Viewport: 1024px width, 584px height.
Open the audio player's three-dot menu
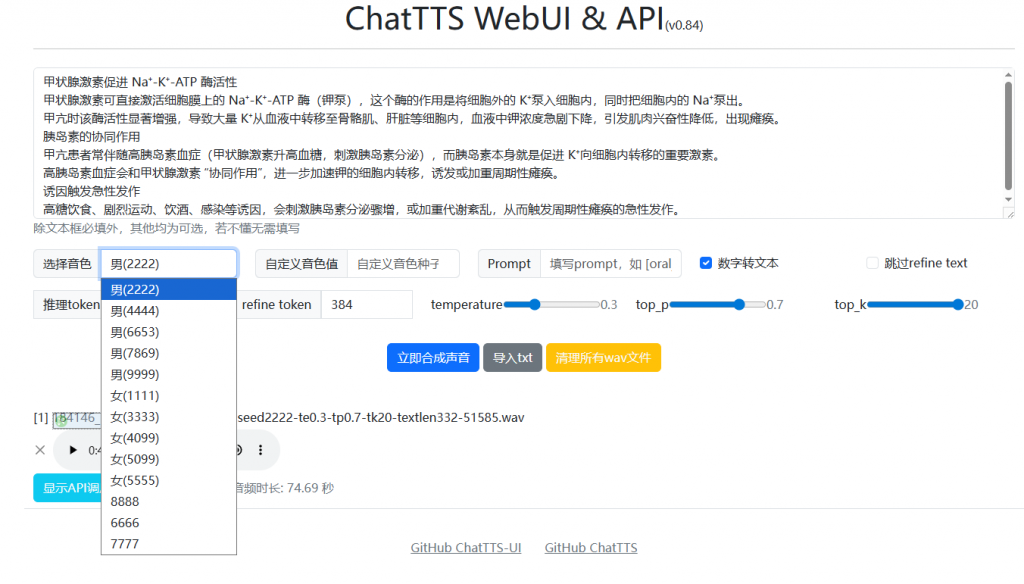[x=261, y=450]
